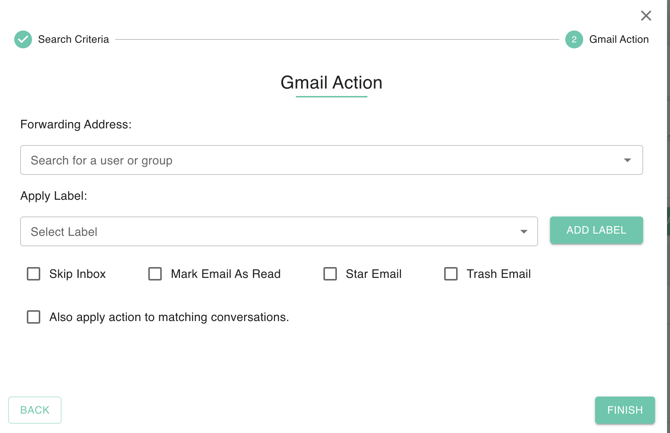Click the FINISH button
This screenshot has height=433, width=670.
coord(625,410)
